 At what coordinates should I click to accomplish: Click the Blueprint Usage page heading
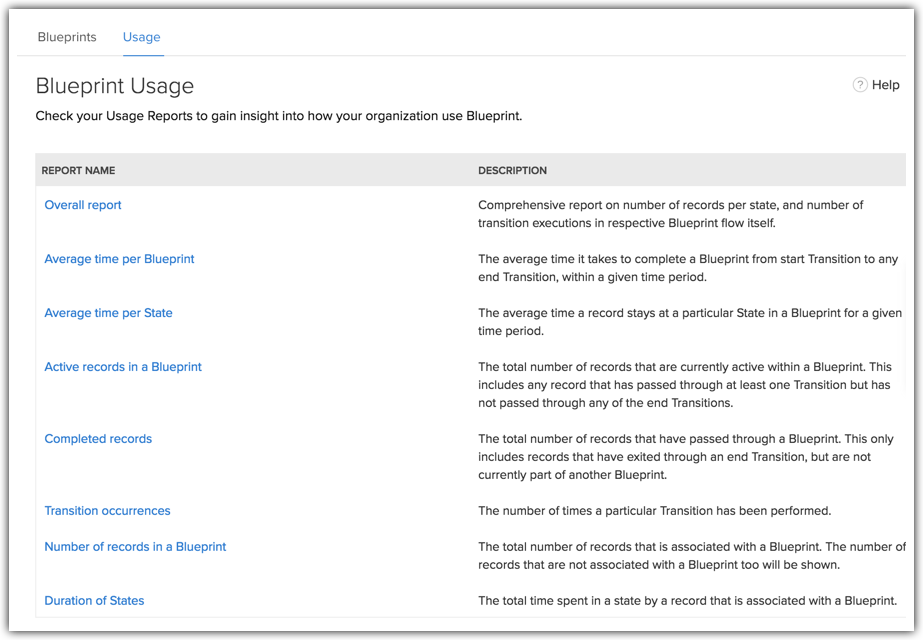[115, 86]
